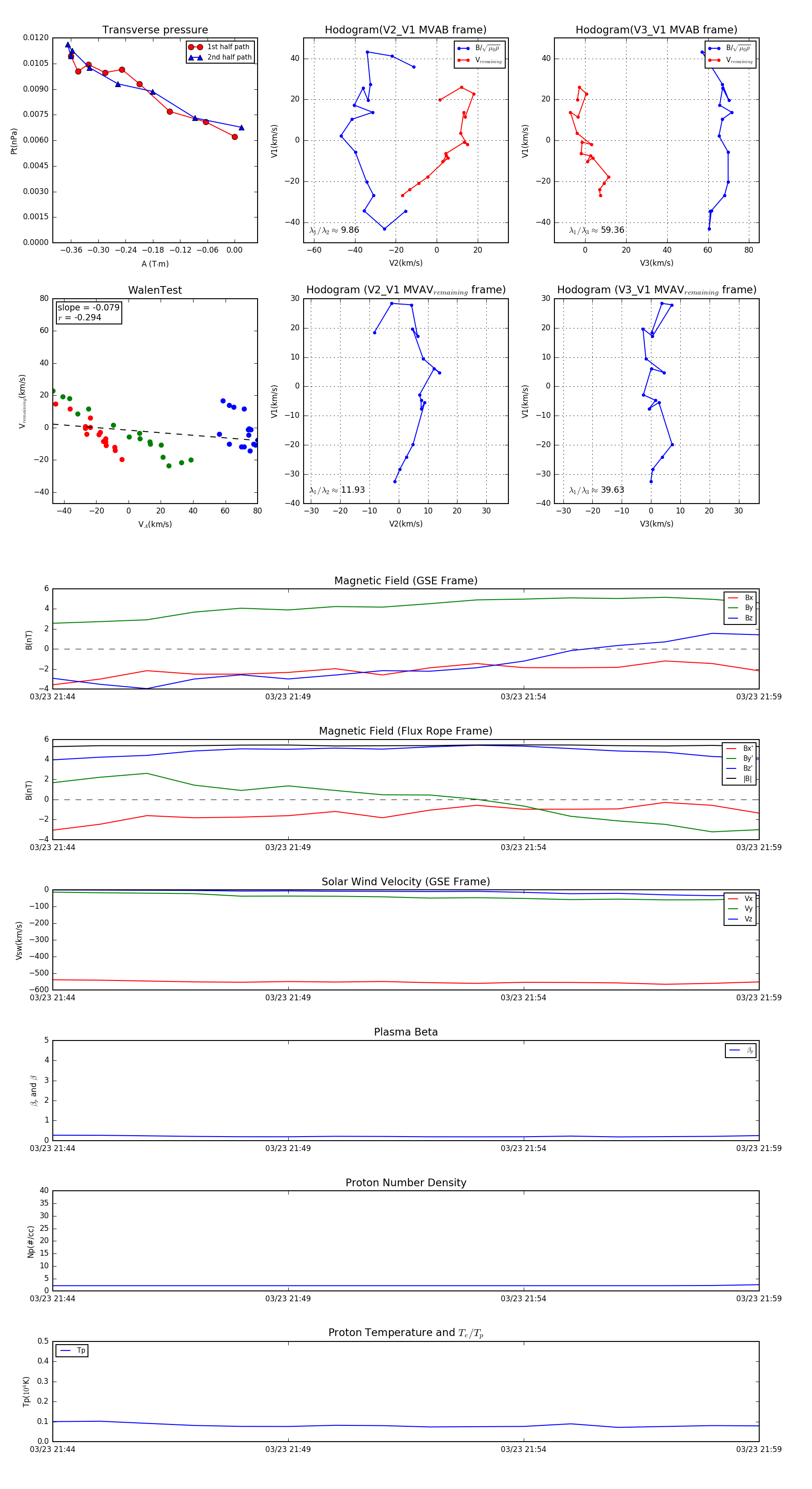Select the 'By' legend entry in GSE magnetic field
The width and height of the screenshot is (812, 1489).
(740, 607)
